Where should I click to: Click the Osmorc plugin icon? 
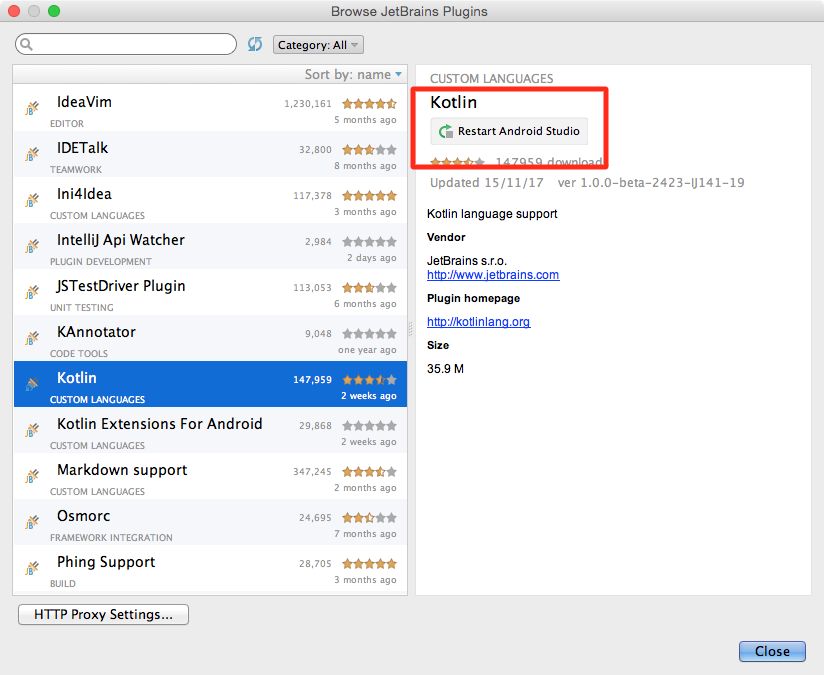point(32,522)
